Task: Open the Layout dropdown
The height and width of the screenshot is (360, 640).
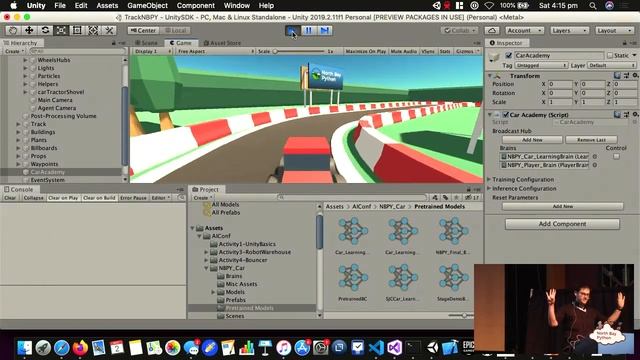Action: pyautogui.click(x=613, y=31)
